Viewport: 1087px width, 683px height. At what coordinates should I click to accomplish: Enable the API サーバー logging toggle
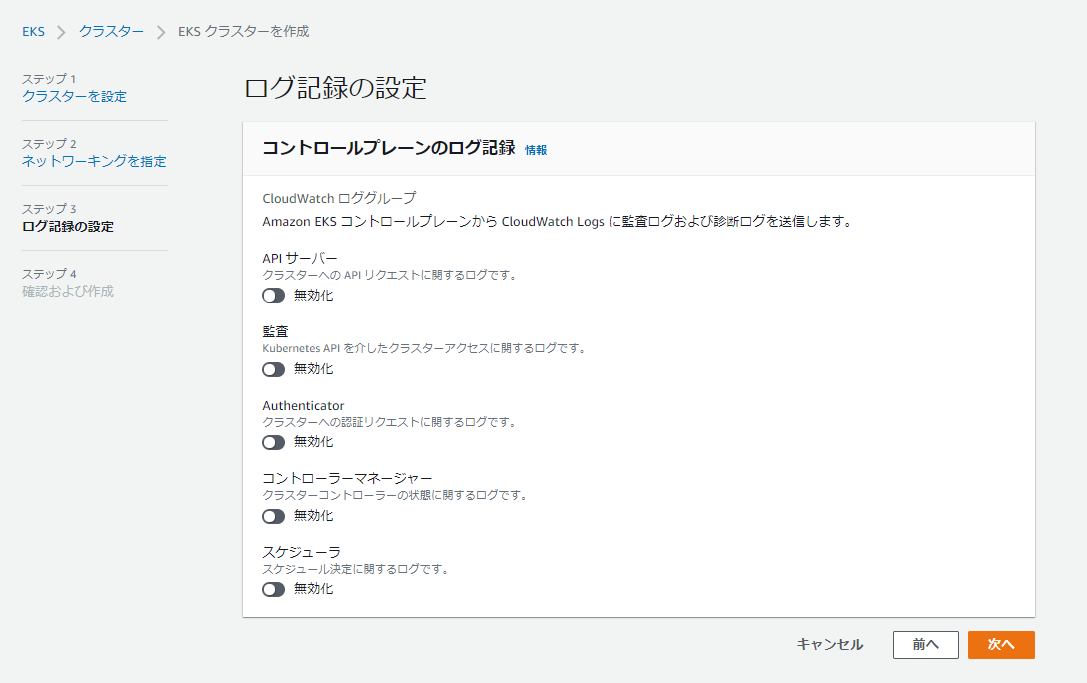point(274,296)
